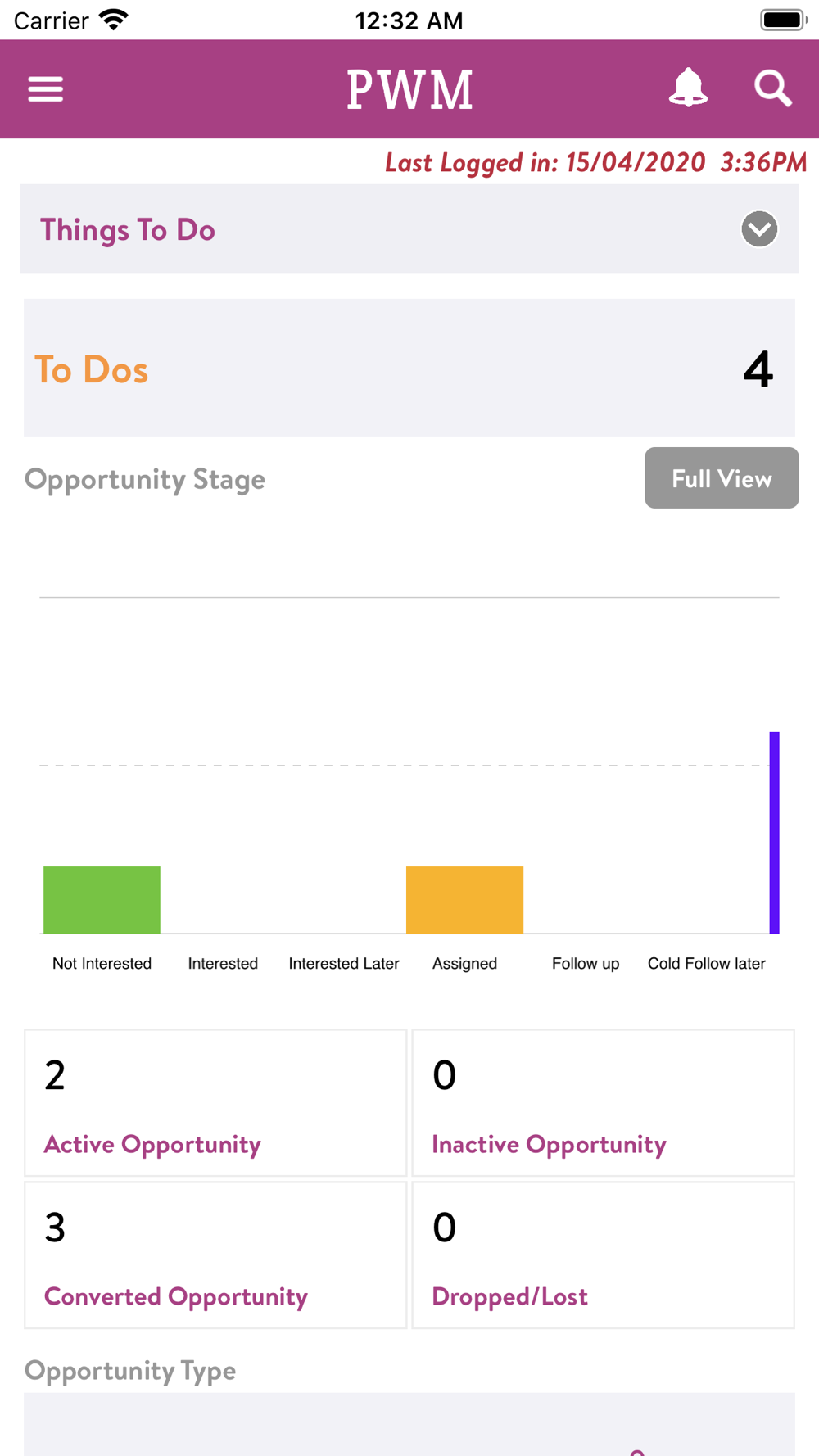
Task: Tap the Things To Do header
Action: pyautogui.click(x=409, y=228)
